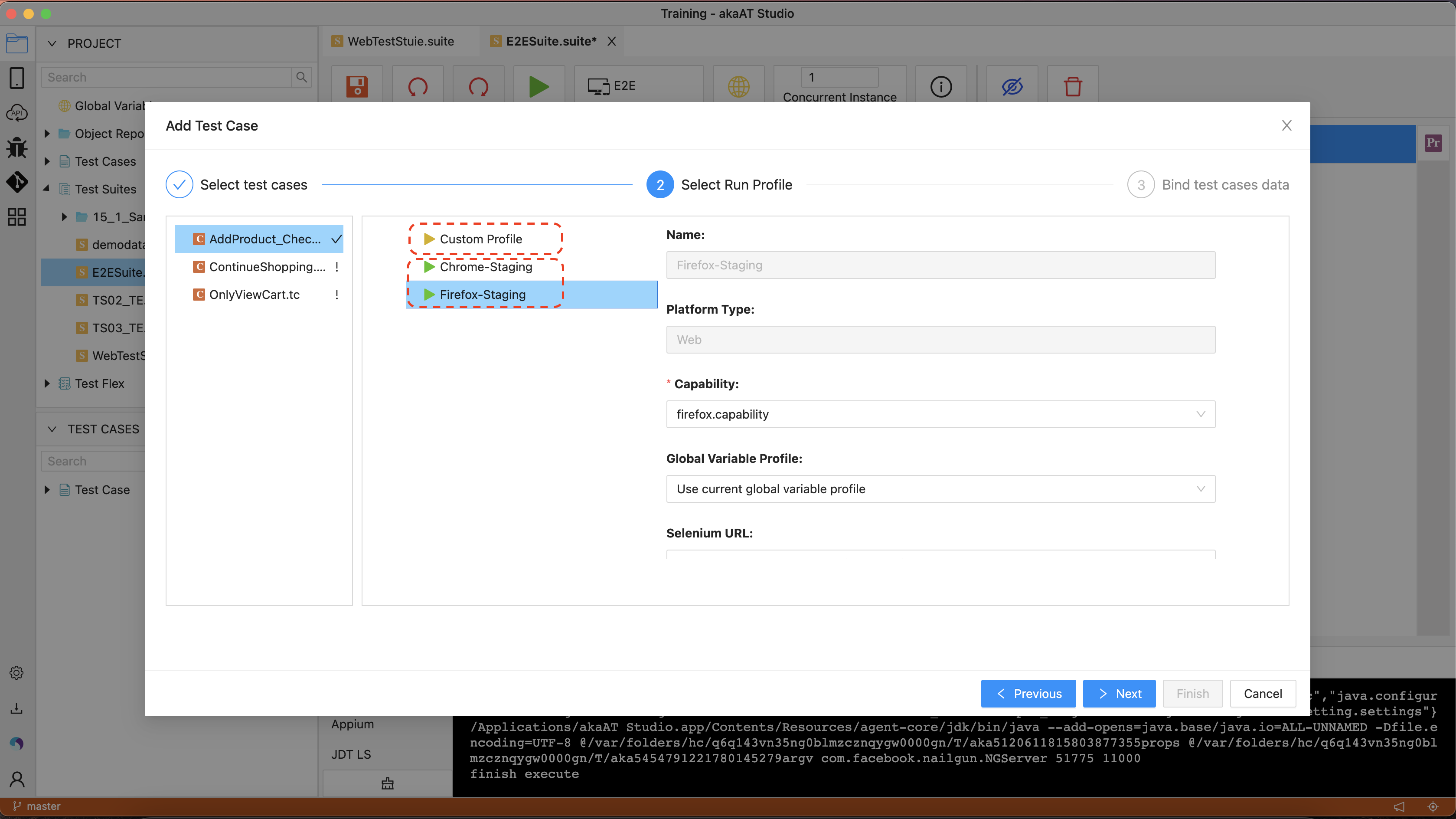Viewport: 1456px width, 819px height.
Task: Select TS02_TE suite in project tree
Action: [111, 300]
